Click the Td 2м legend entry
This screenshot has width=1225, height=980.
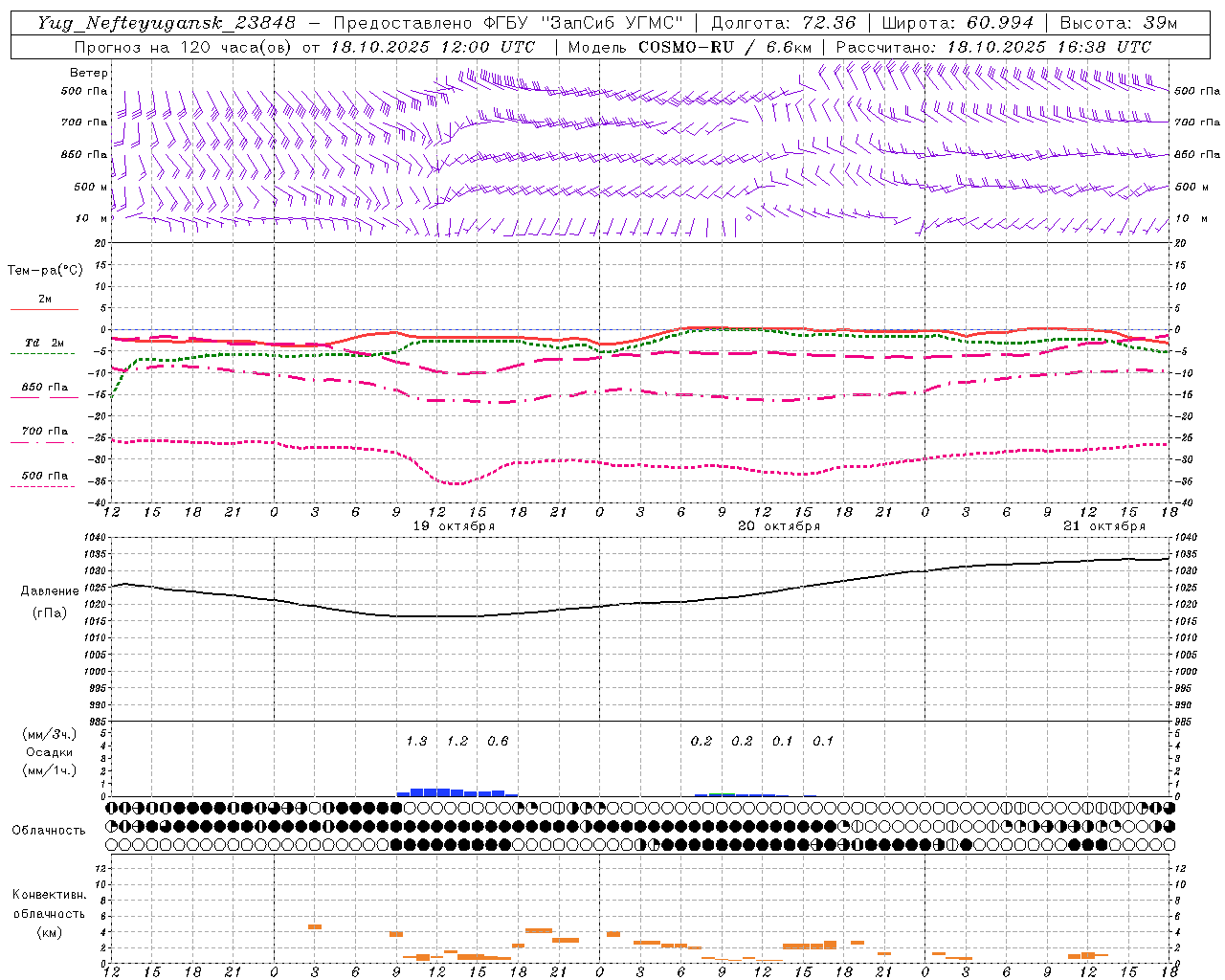pyautogui.click(x=44, y=343)
